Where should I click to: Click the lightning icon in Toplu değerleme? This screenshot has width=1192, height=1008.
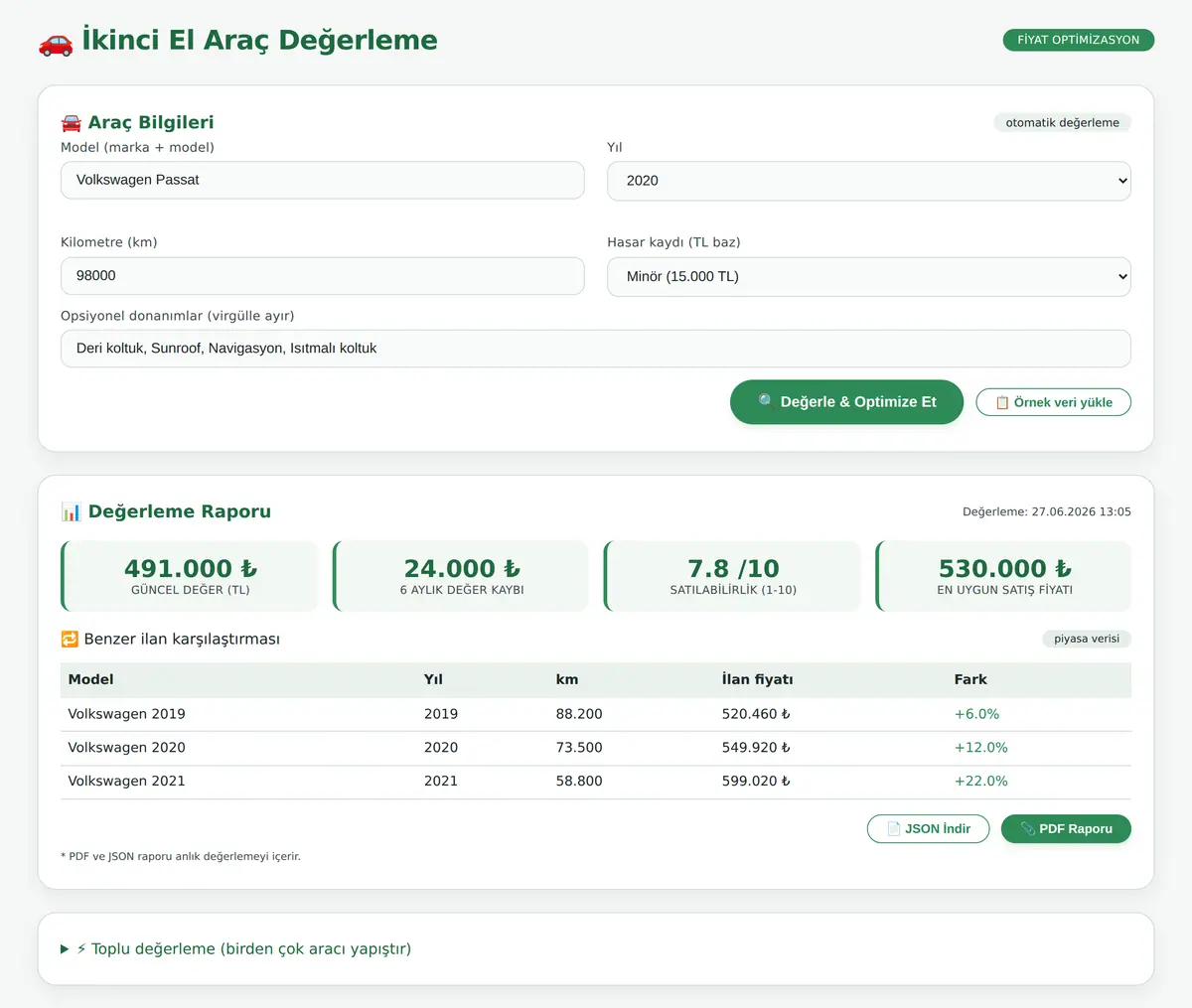pos(81,949)
